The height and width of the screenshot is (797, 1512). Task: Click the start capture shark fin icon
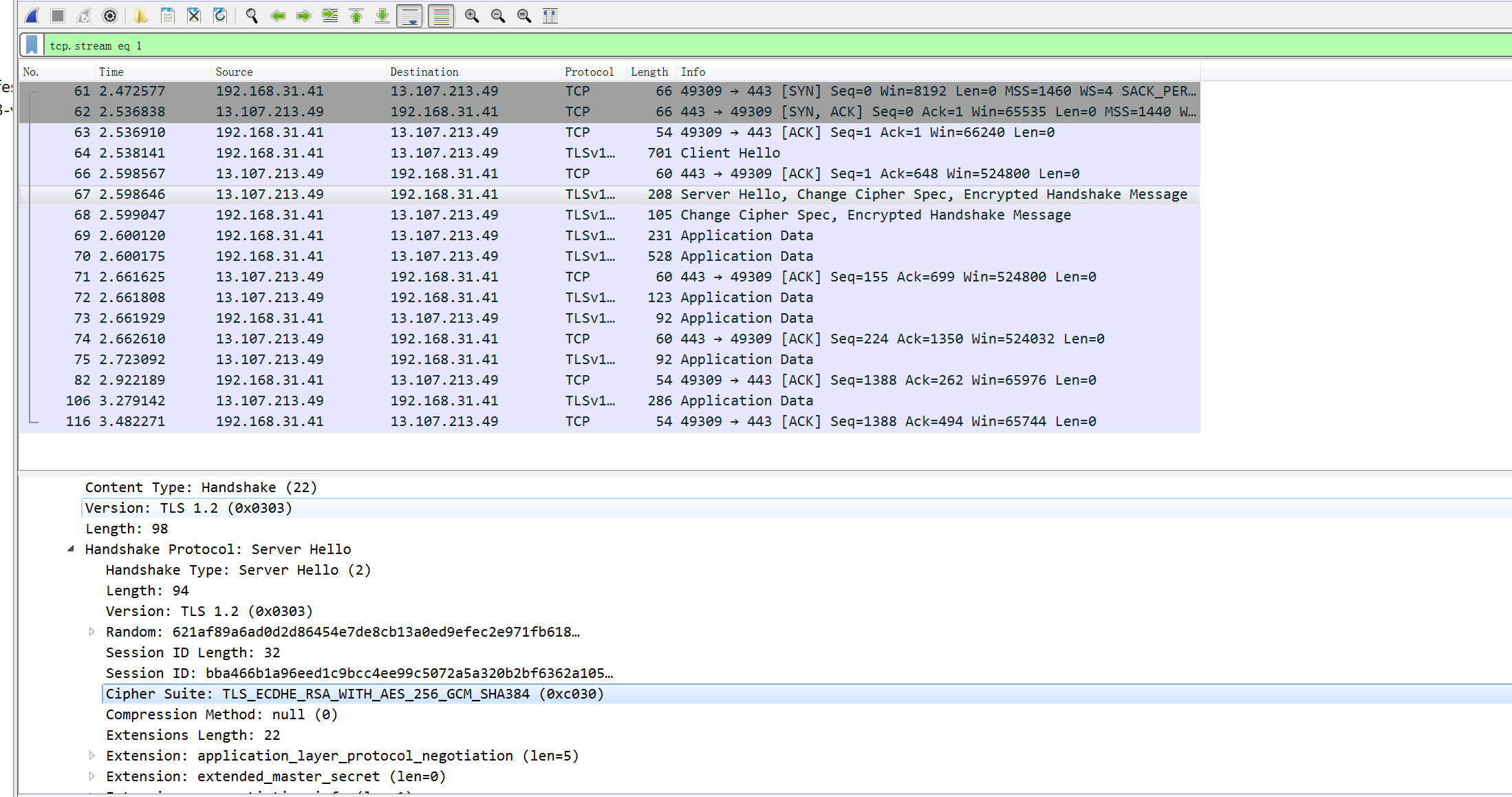click(32, 15)
